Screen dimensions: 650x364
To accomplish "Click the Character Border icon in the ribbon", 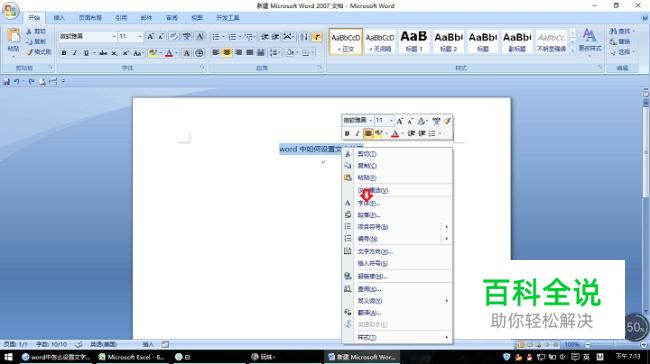I will 199,37.
